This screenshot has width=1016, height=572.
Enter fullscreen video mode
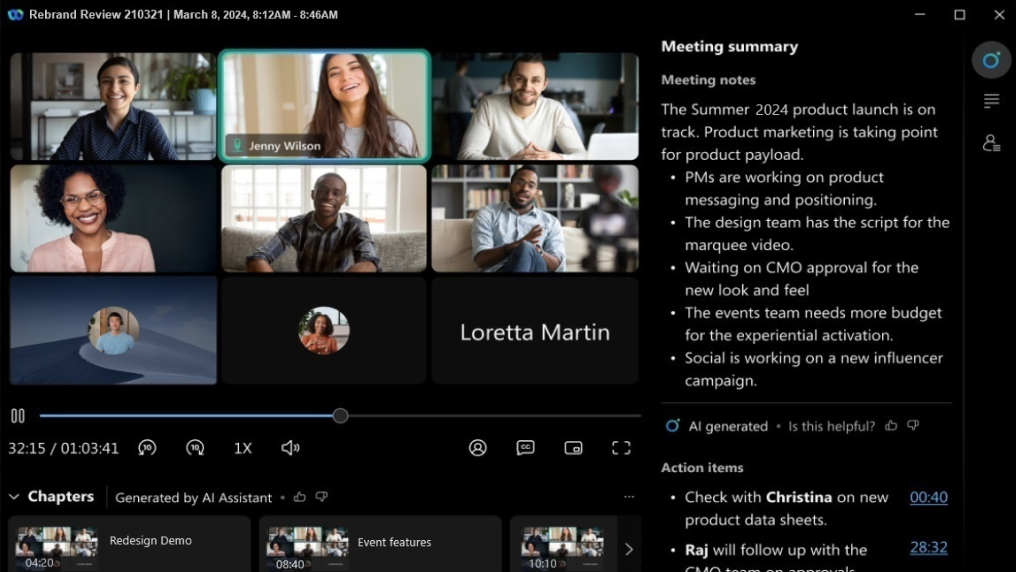[621, 448]
